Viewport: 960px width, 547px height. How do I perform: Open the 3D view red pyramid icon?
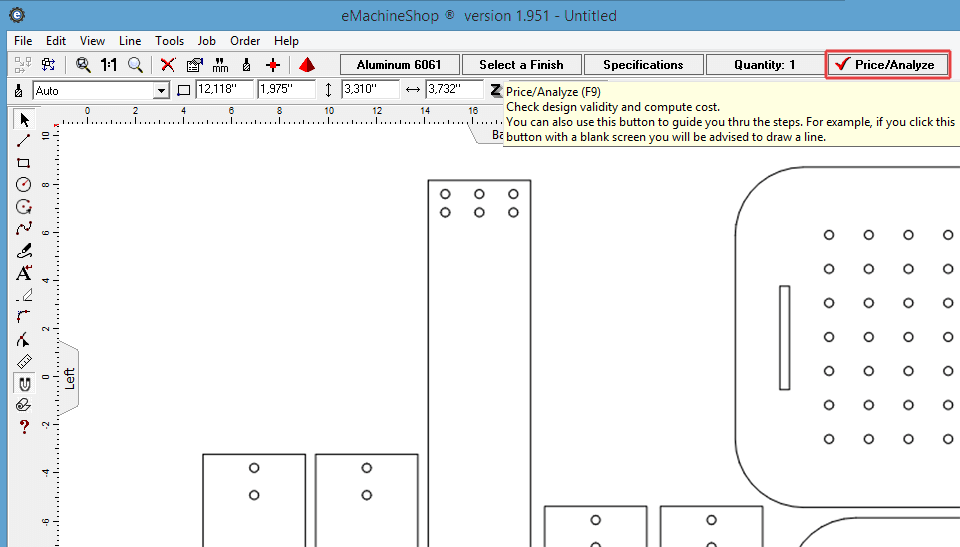307,65
